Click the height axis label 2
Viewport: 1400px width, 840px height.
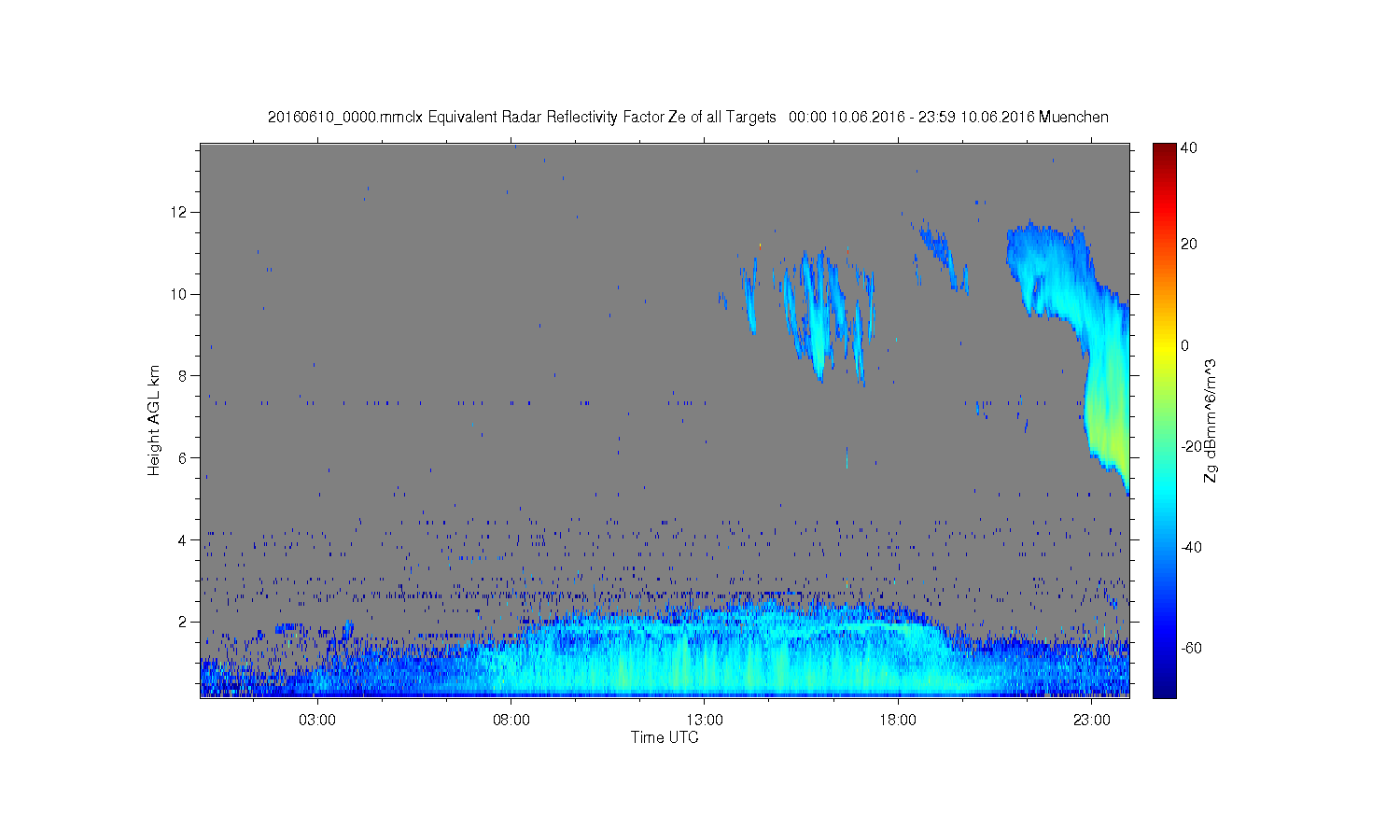[182, 622]
